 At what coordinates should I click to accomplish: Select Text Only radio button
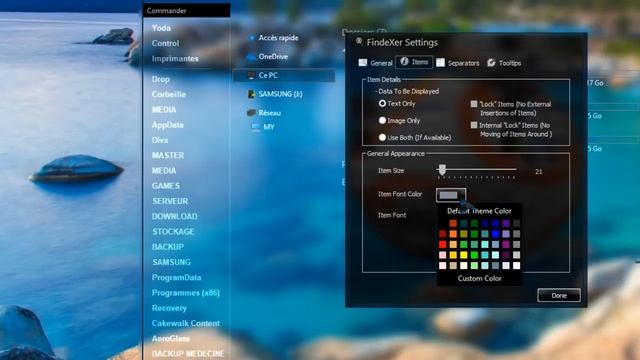pos(382,104)
